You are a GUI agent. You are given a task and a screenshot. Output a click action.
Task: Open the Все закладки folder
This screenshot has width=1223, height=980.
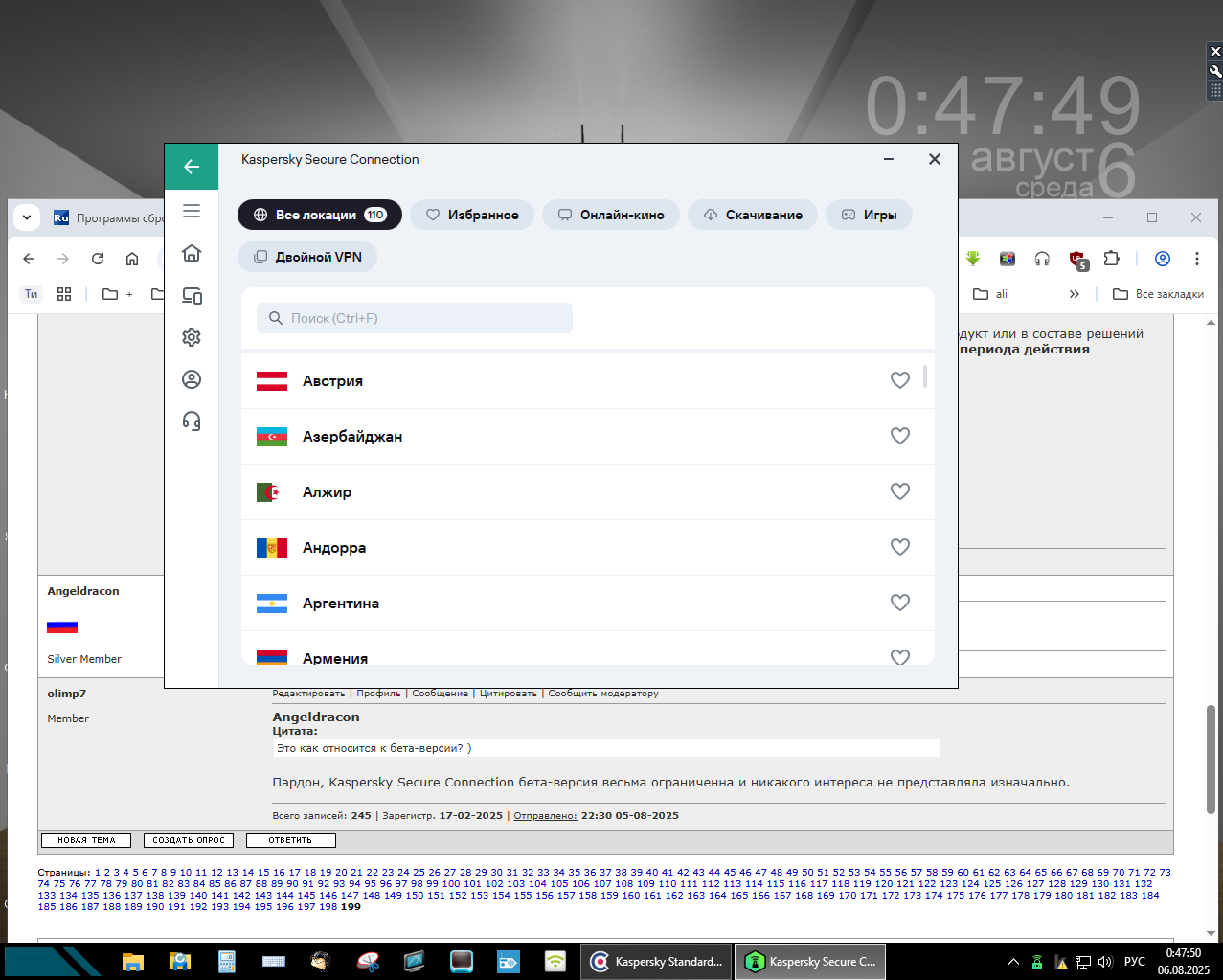[1158, 294]
